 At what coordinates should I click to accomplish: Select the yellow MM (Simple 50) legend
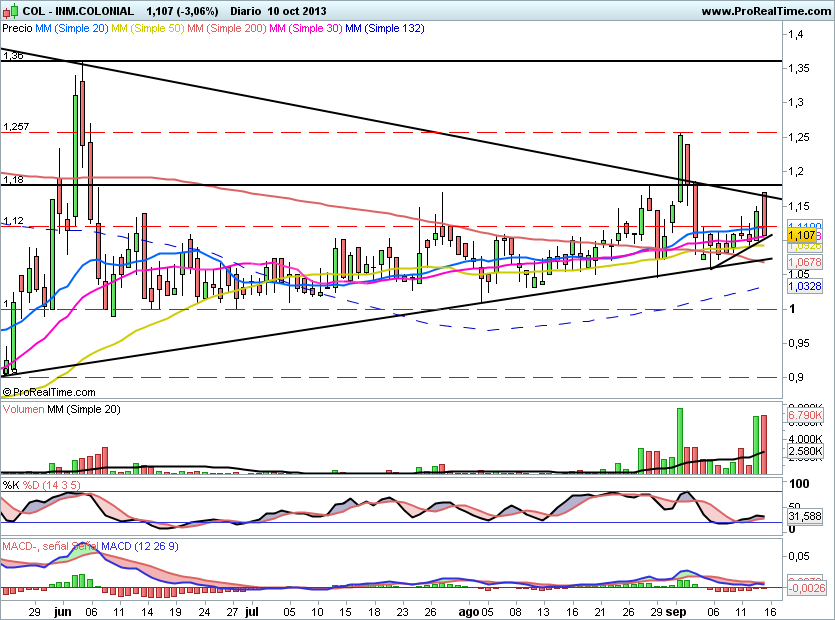tap(147, 29)
